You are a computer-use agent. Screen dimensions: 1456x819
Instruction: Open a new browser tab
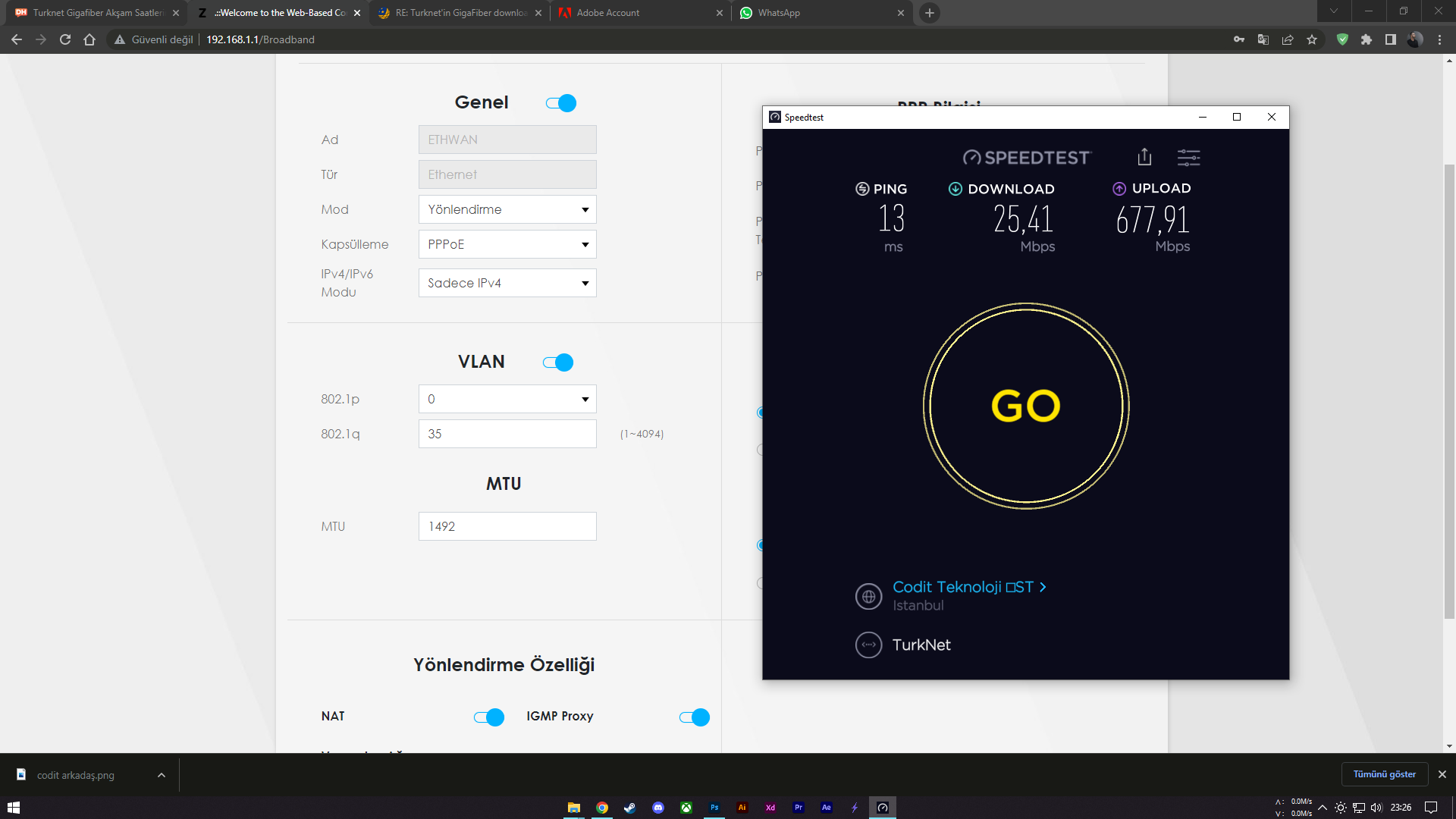(x=930, y=13)
